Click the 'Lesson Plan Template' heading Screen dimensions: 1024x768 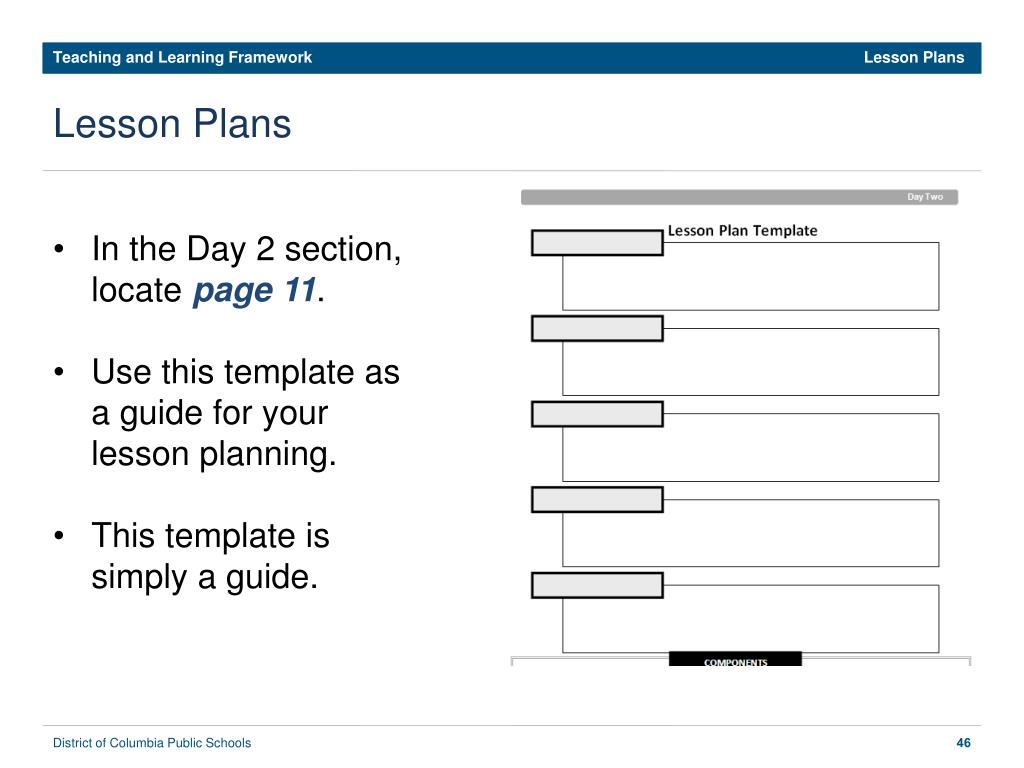[743, 231]
